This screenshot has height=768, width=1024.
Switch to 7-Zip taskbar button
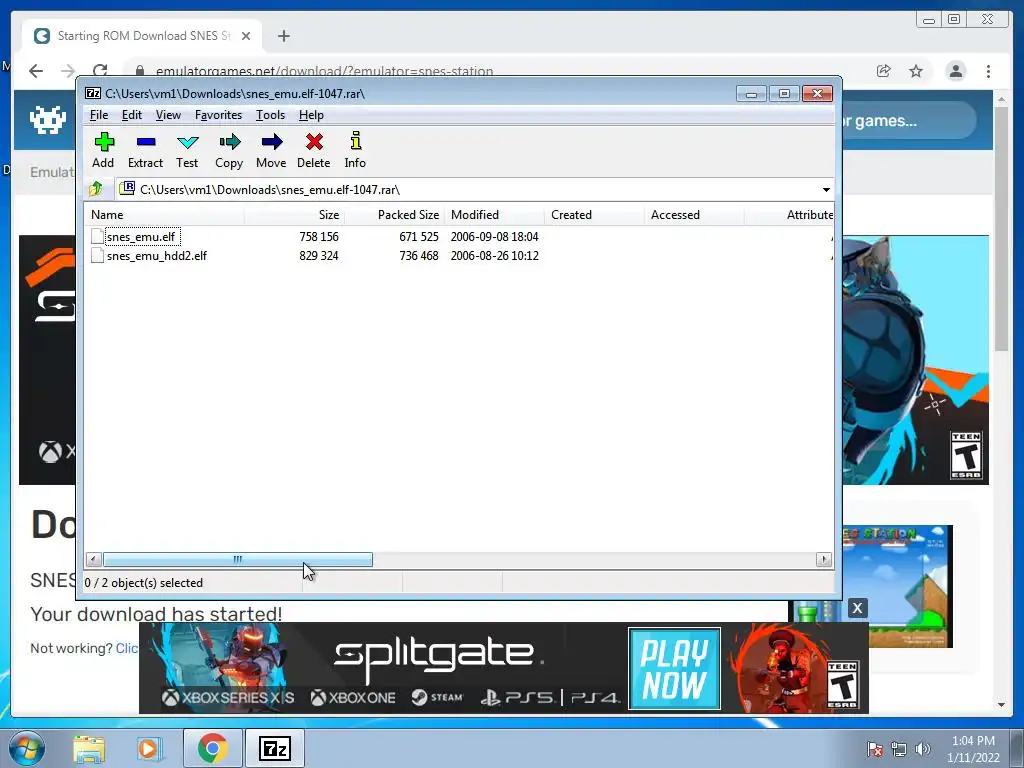(274, 748)
